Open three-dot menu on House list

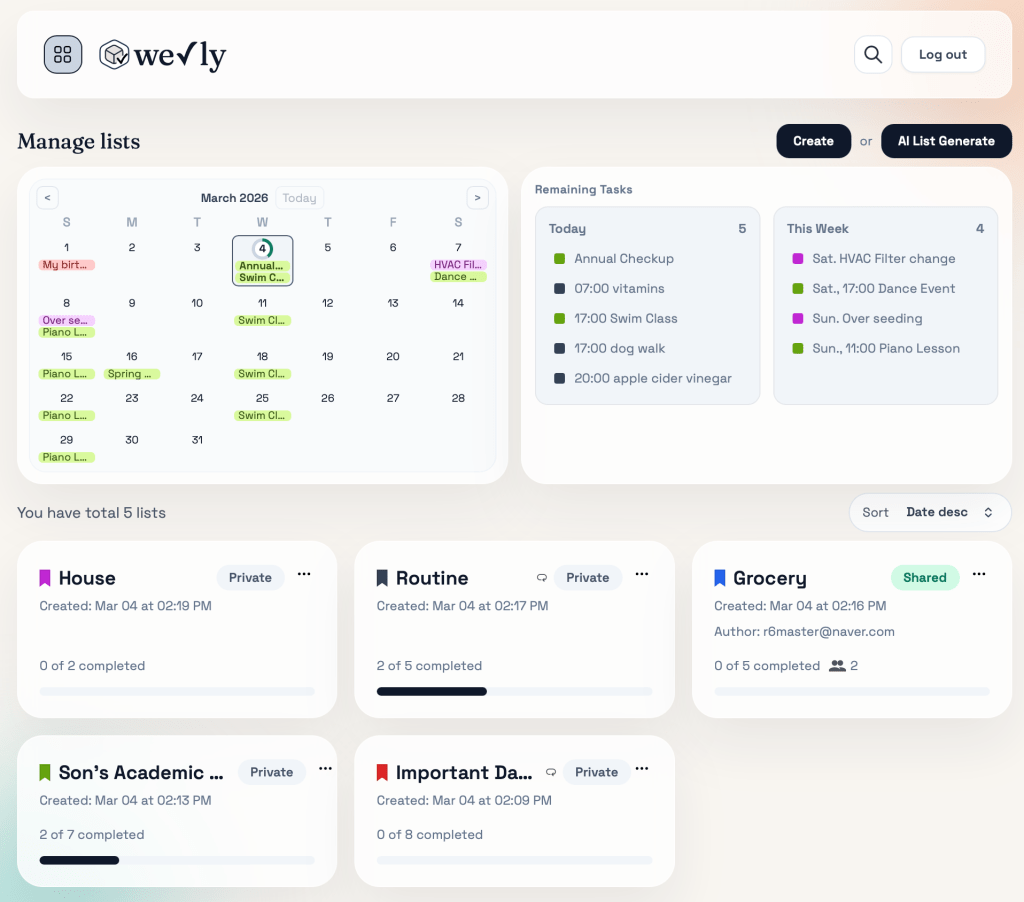[305, 574]
